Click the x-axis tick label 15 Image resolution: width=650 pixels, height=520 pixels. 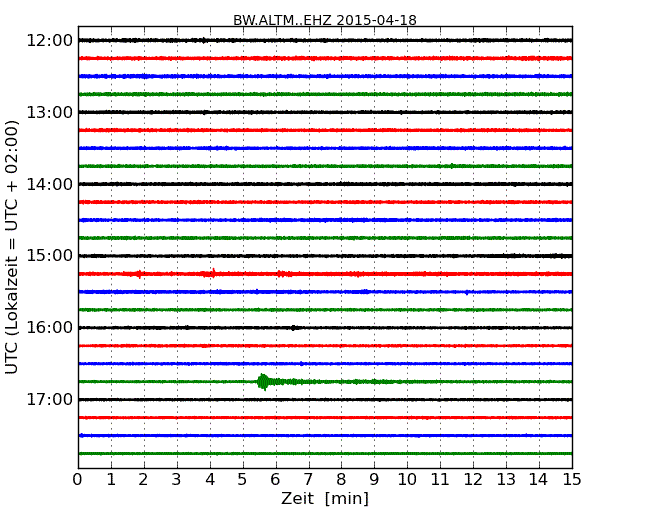point(572,480)
